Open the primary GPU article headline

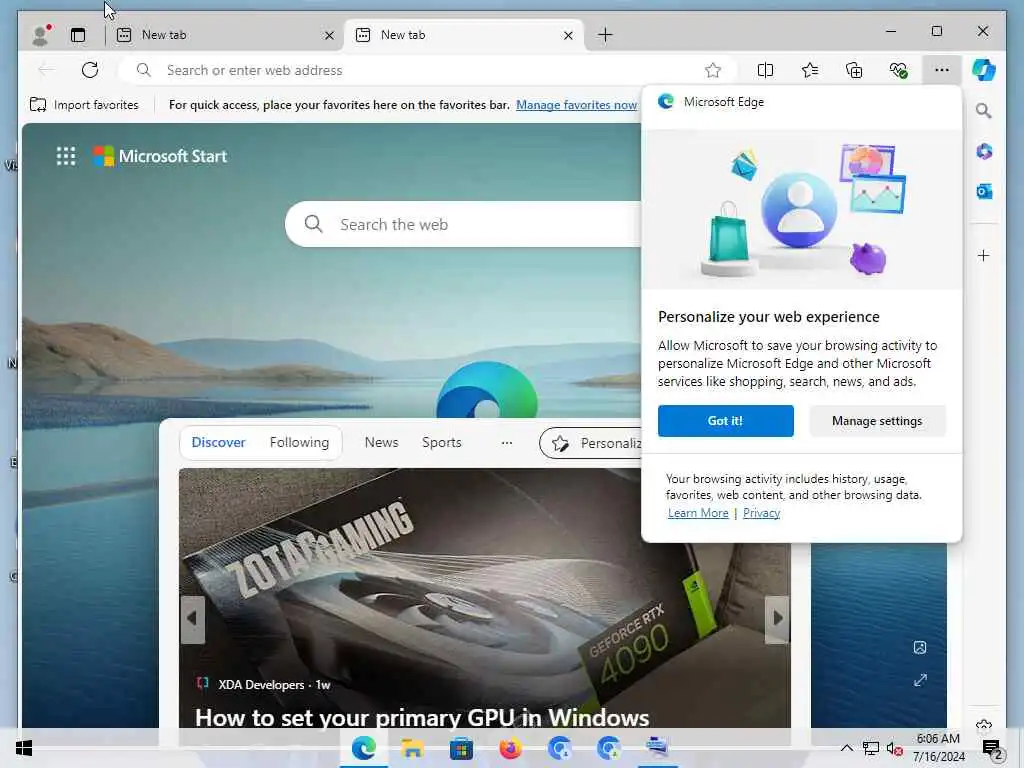click(422, 717)
